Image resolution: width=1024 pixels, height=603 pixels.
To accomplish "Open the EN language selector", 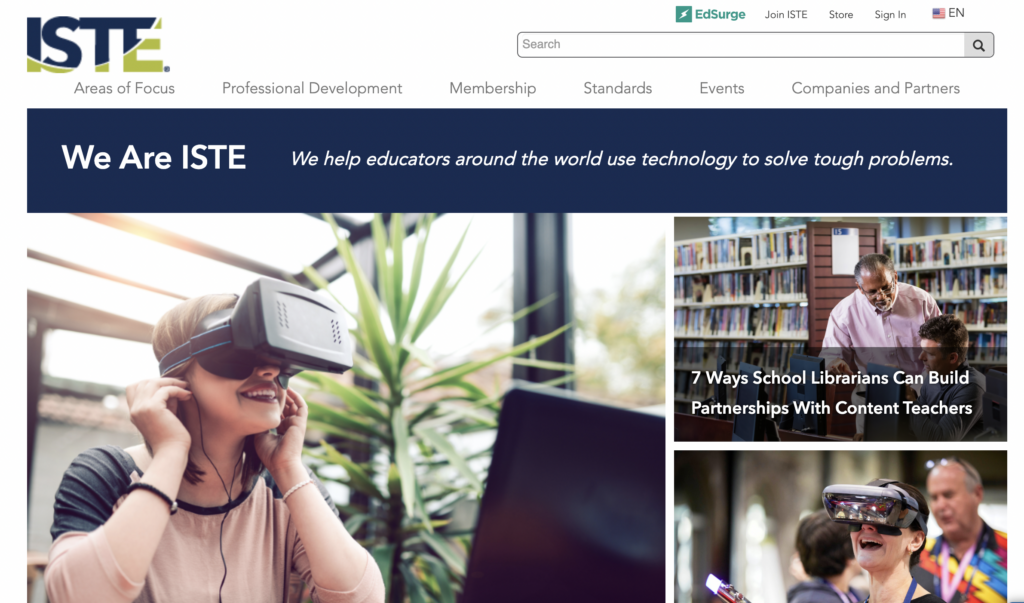I will tap(948, 13).
